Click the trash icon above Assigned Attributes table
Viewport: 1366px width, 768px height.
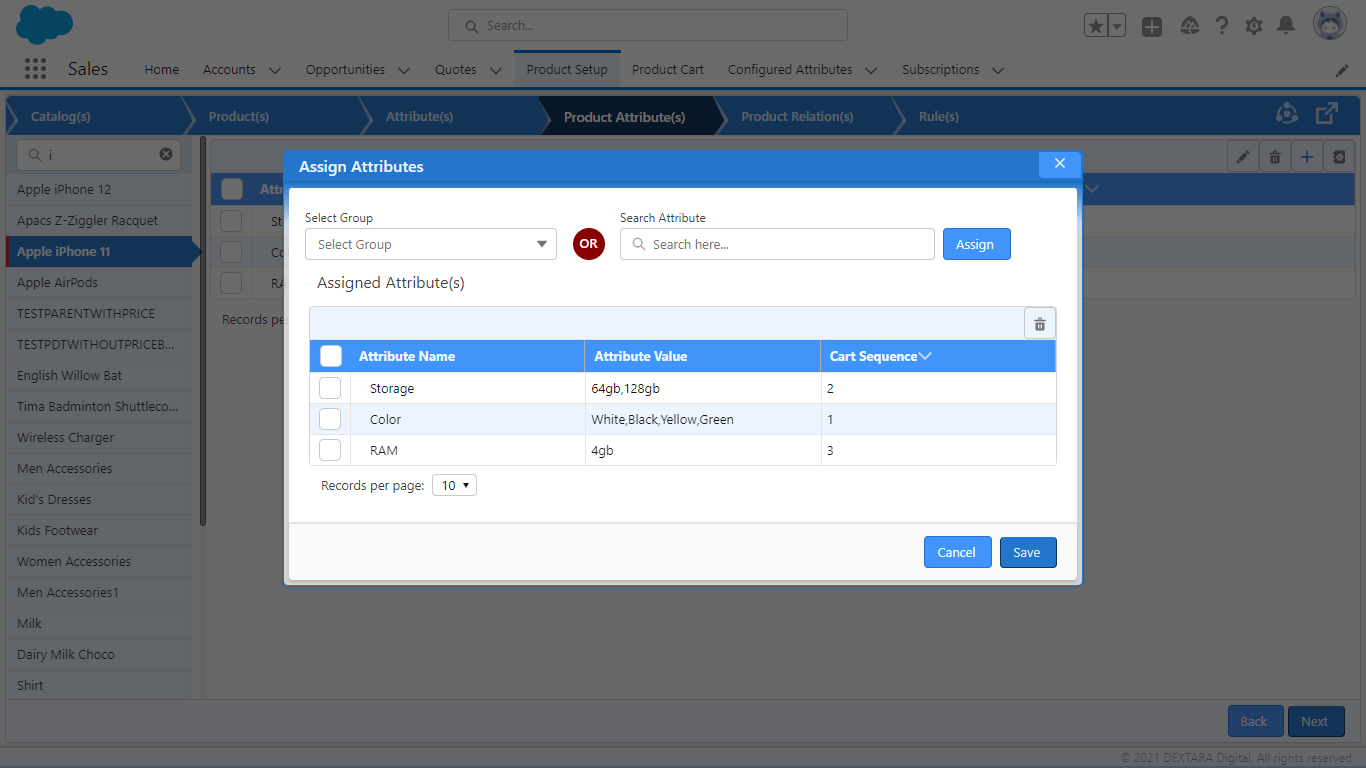pos(1039,324)
